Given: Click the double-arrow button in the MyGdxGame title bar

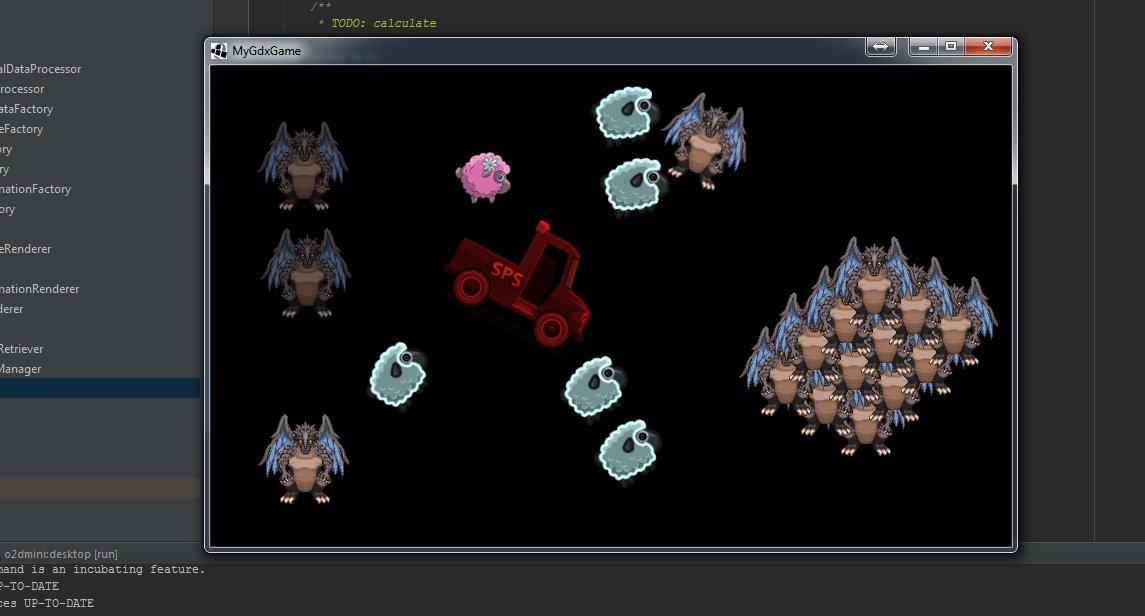Looking at the screenshot, I should pos(881,46).
